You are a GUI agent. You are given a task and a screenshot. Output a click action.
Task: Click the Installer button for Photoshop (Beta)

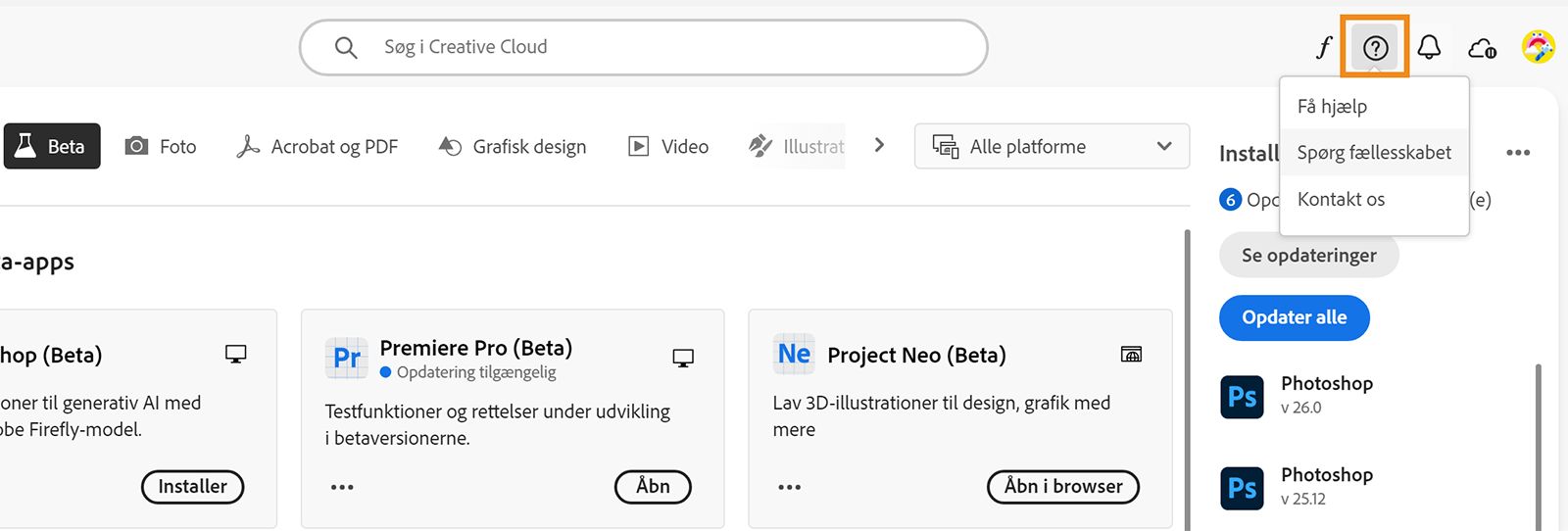[192, 487]
